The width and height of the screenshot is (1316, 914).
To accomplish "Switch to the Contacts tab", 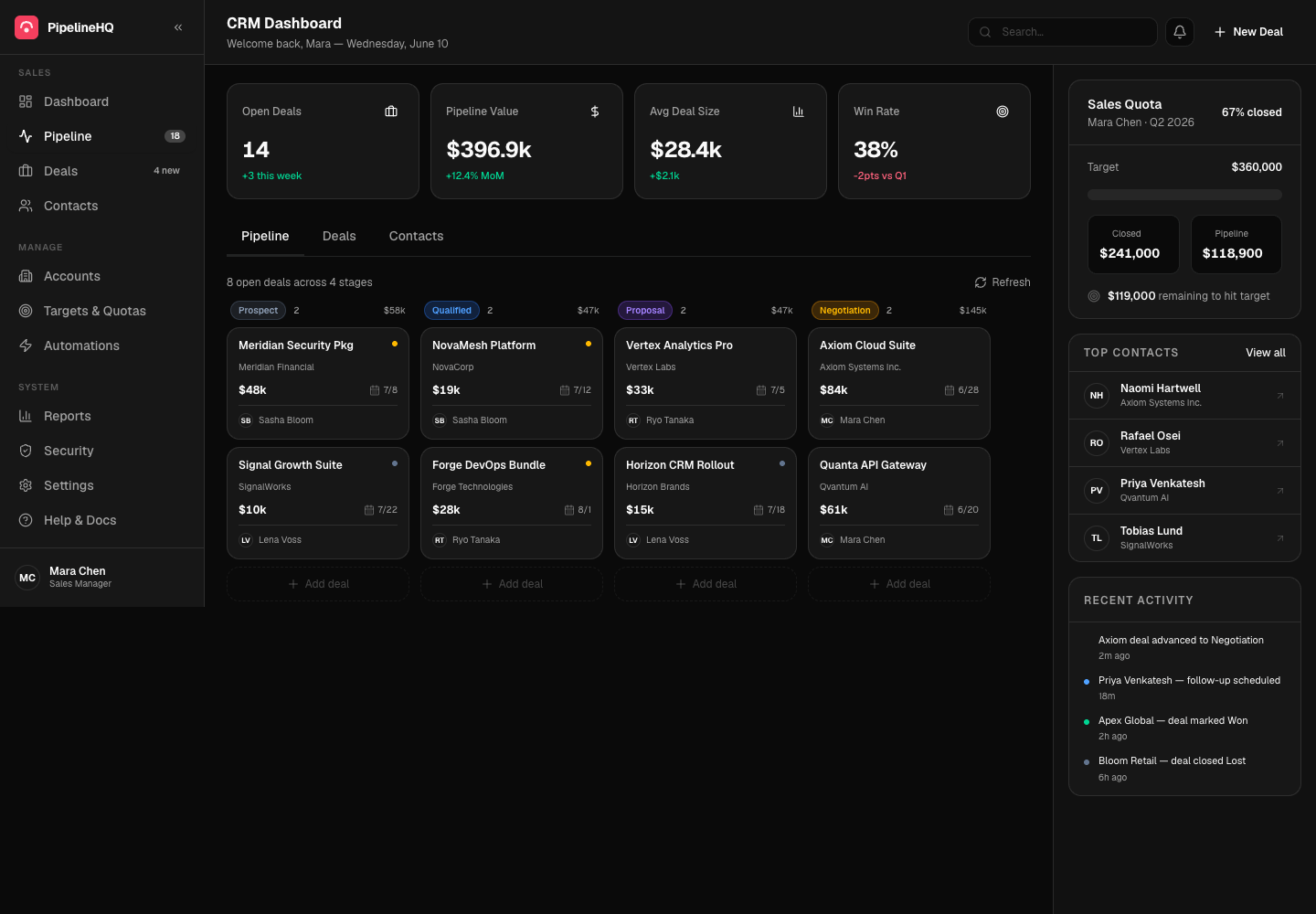I will (416, 236).
